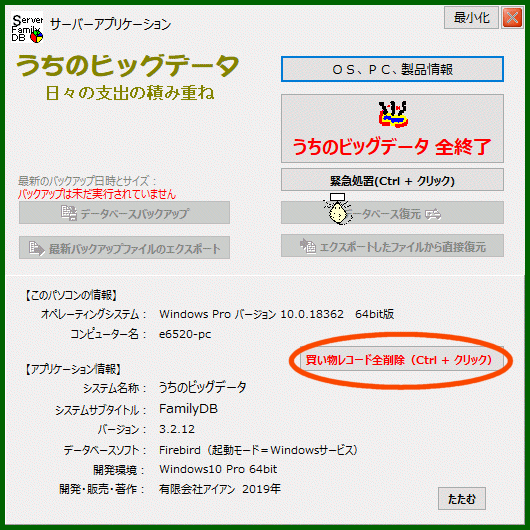This screenshot has height=530, width=530.
Task: Click the export file icon
Action: (36, 248)
